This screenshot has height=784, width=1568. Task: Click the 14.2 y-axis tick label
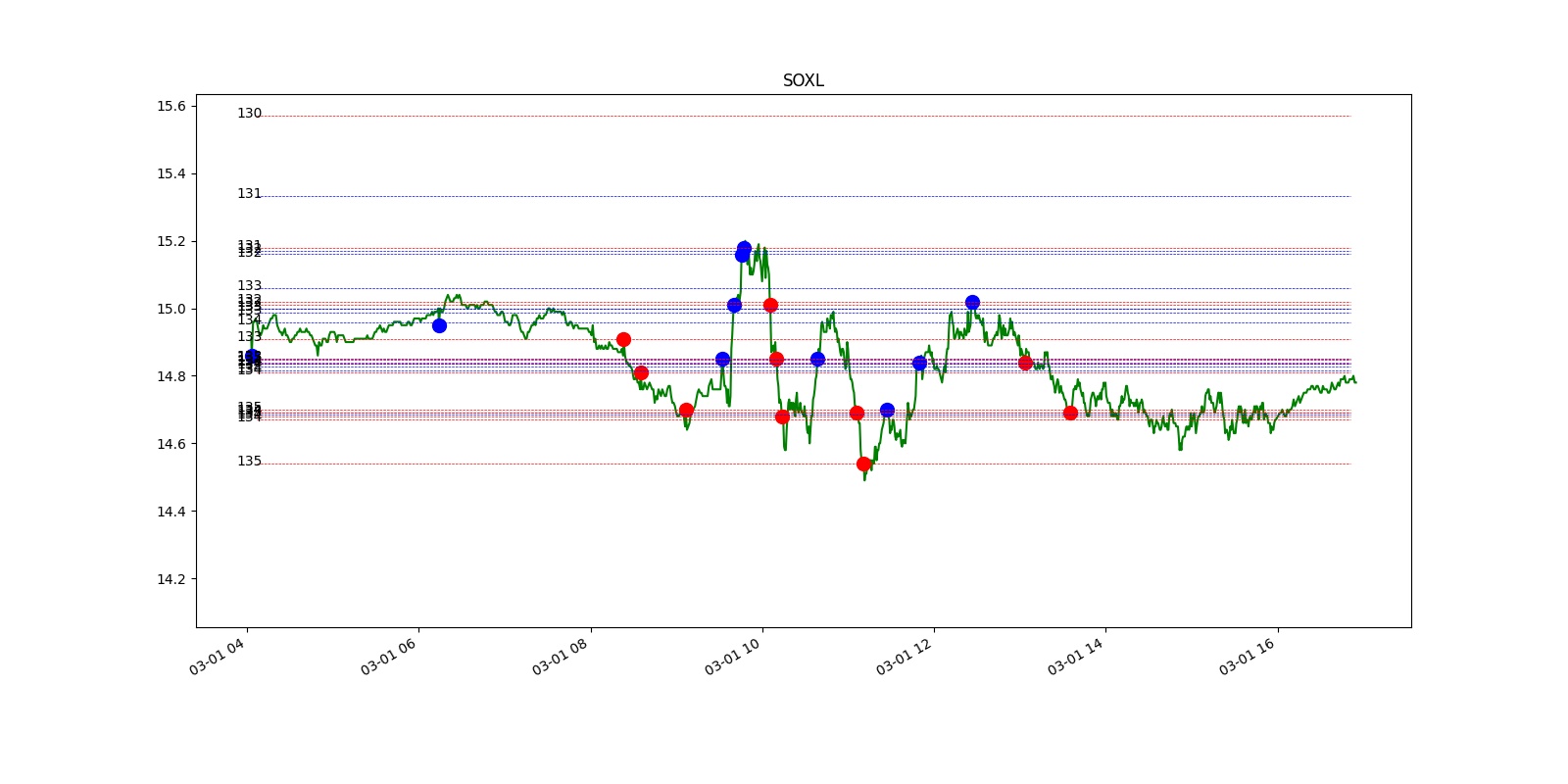[171, 579]
